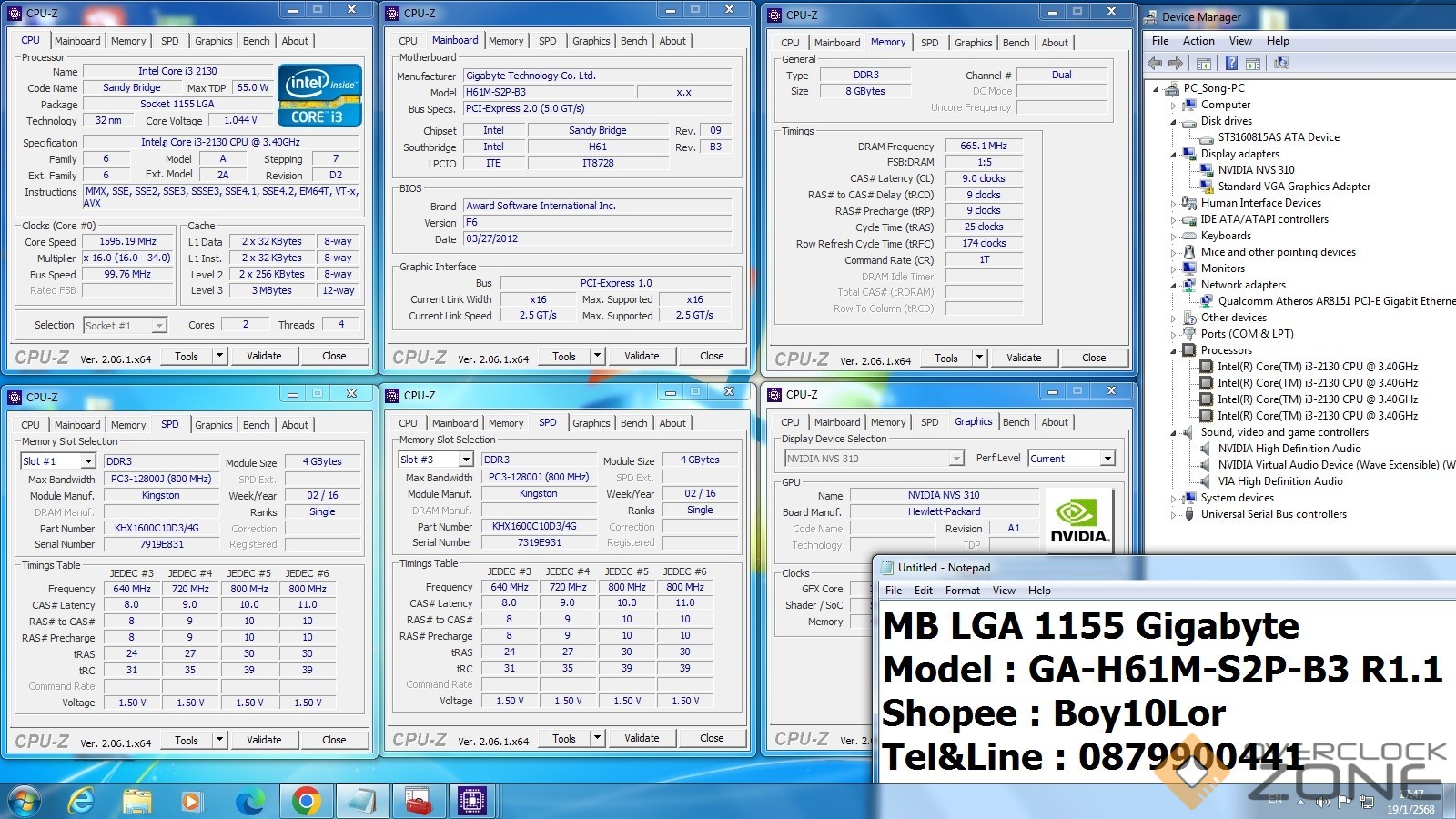Open the NVIDIA NVS 310 display device dropdown
1456x819 pixels.
coord(956,459)
